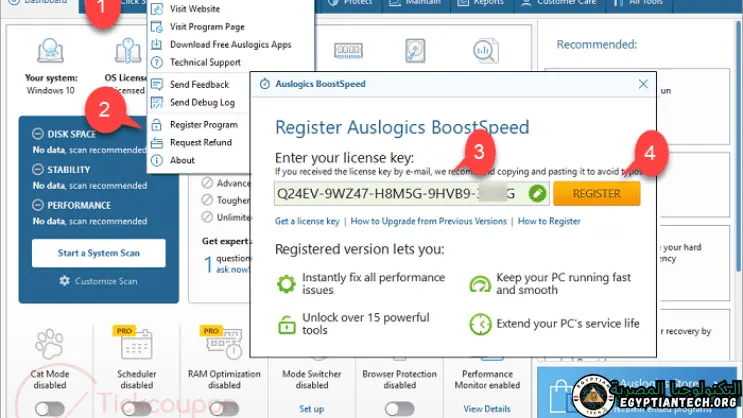Open How to Upgrade from Previous Versions
The height and width of the screenshot is (418, 743).
428,221
